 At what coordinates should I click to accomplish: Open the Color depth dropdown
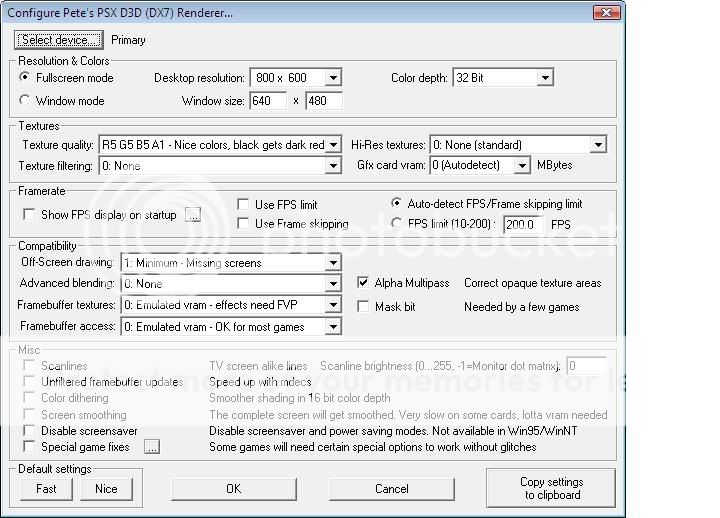tap(545, 78)
